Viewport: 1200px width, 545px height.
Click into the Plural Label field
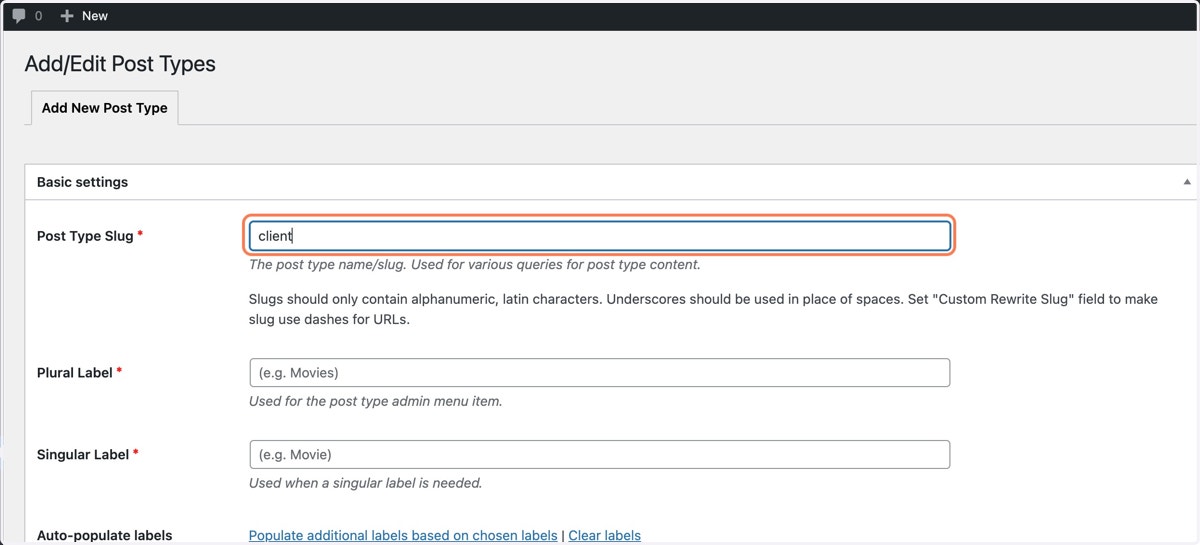(599, 373)
